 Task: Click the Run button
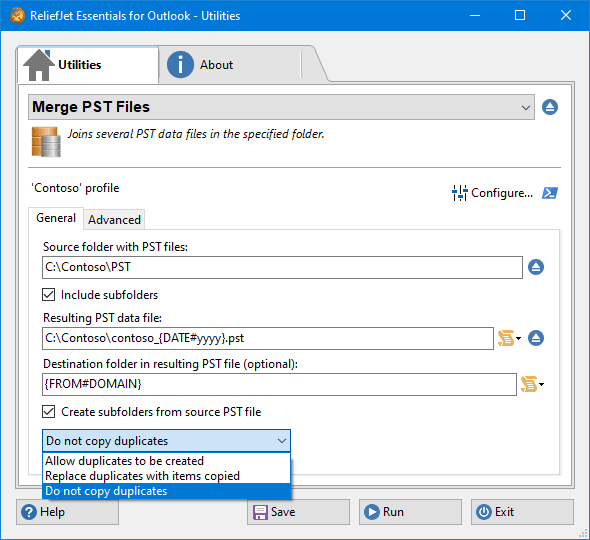coord(410,512)
